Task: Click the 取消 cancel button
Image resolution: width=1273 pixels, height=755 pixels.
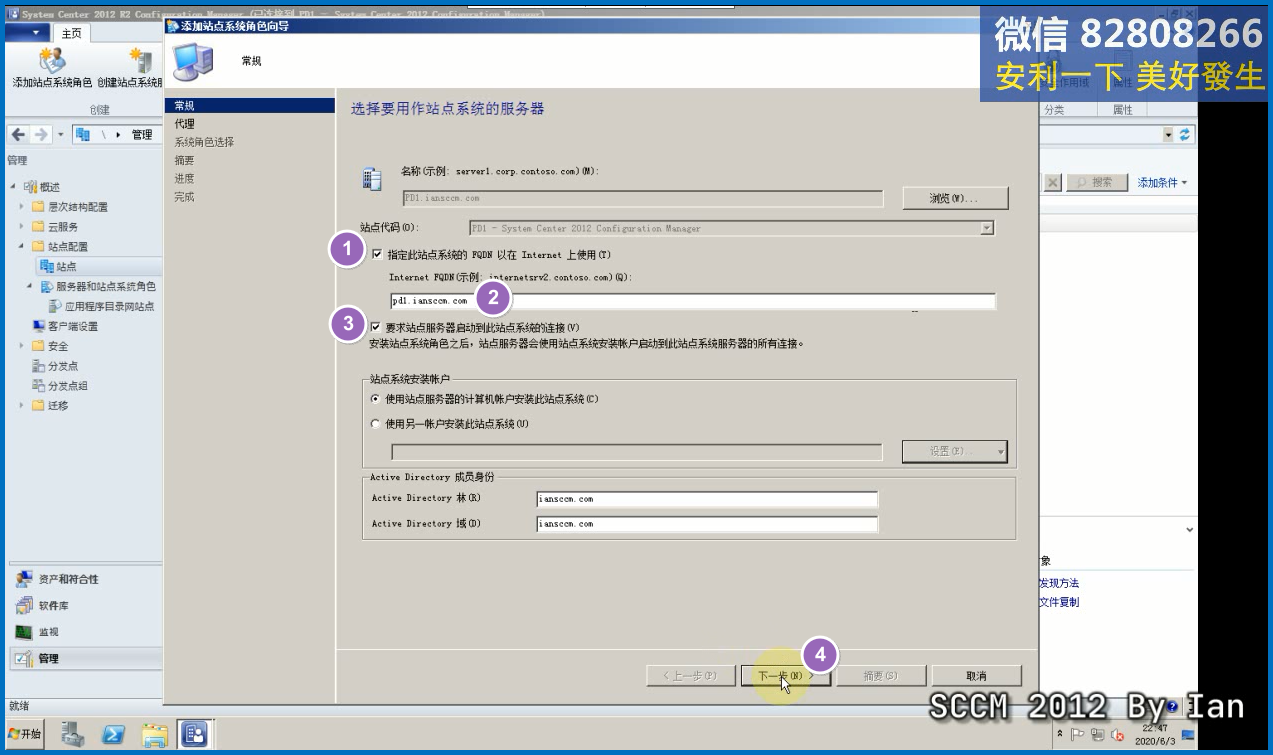Action: [x=977, y=676]
